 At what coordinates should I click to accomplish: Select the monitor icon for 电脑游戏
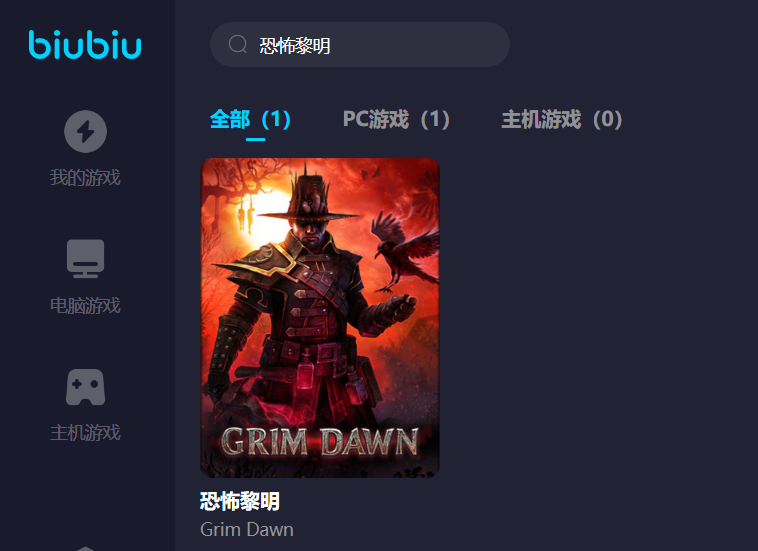86,259
